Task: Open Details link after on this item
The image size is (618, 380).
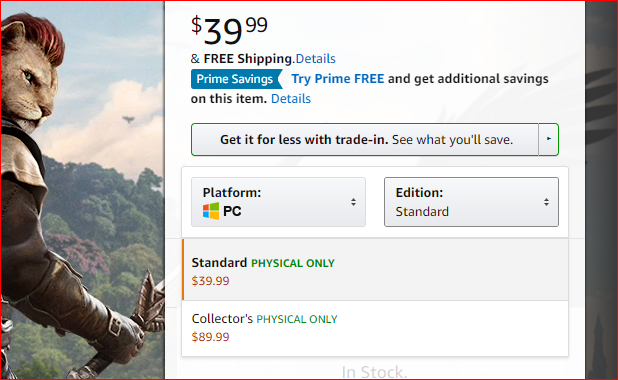Action: coord(291,99)
